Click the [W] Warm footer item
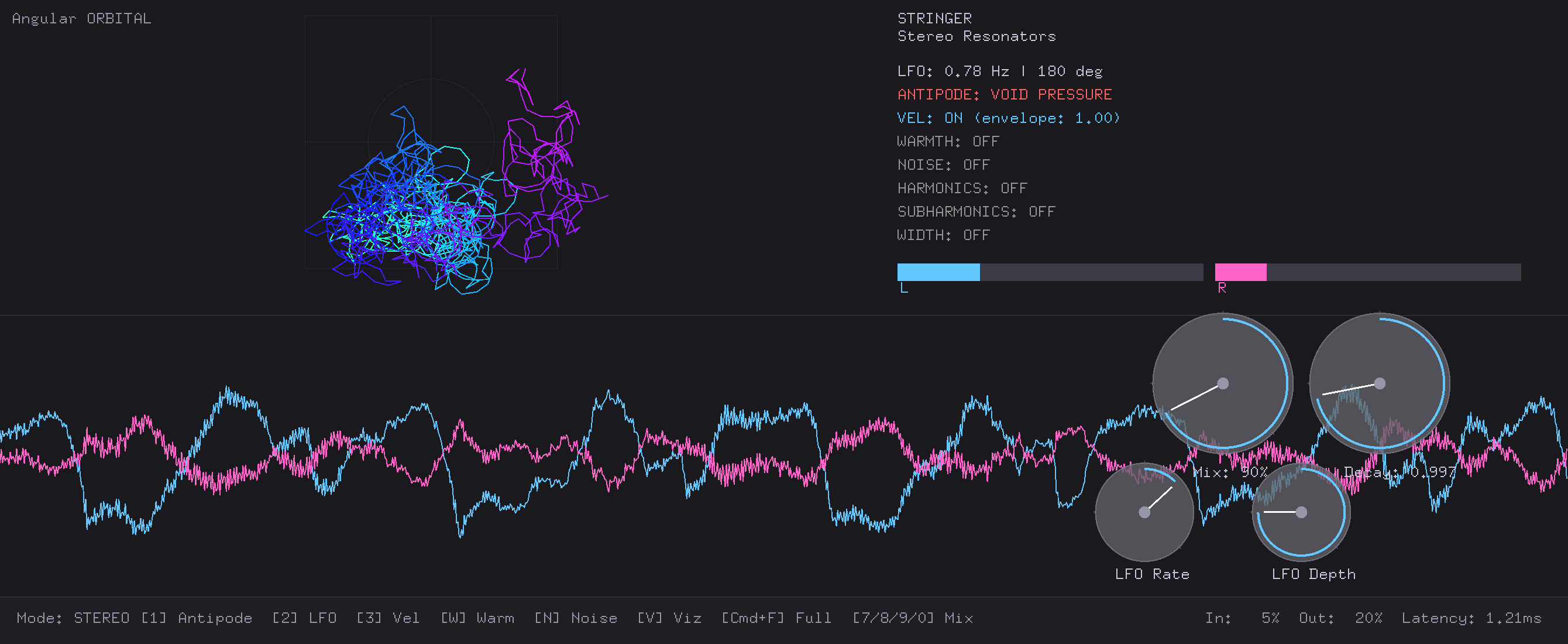 (477, 618)
